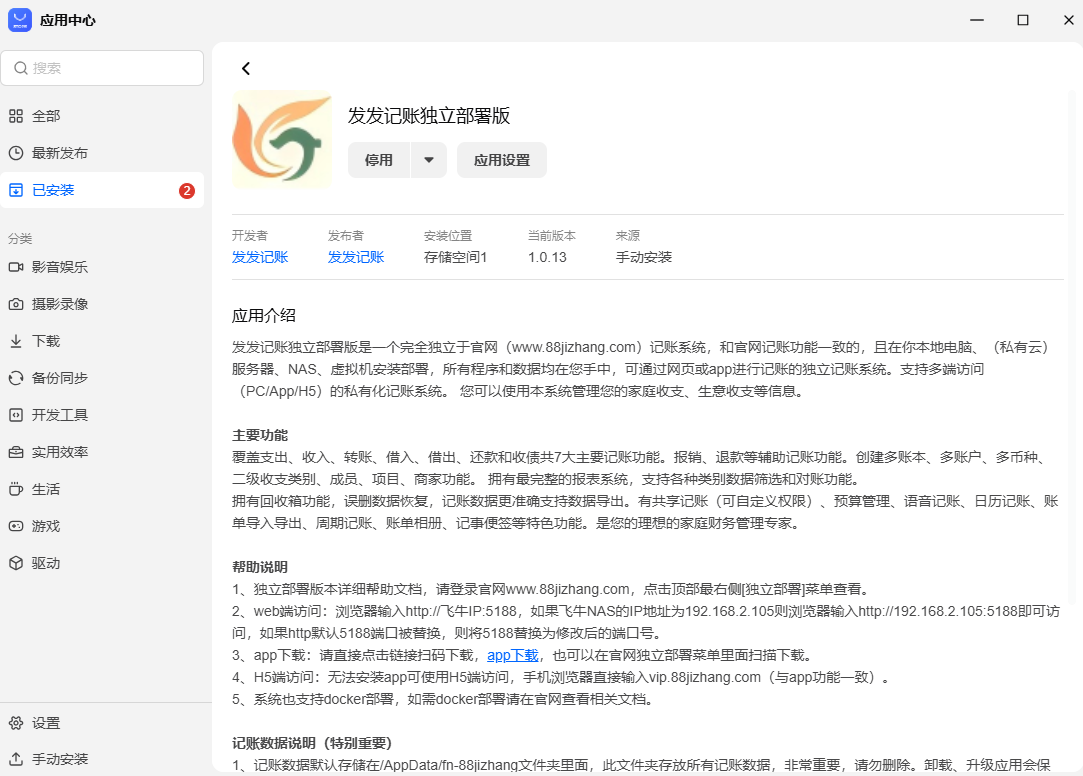The image size is (1083, 776).
Task: Click the video camera icon for 影音娱乐
Action: [x=16, y=267]
